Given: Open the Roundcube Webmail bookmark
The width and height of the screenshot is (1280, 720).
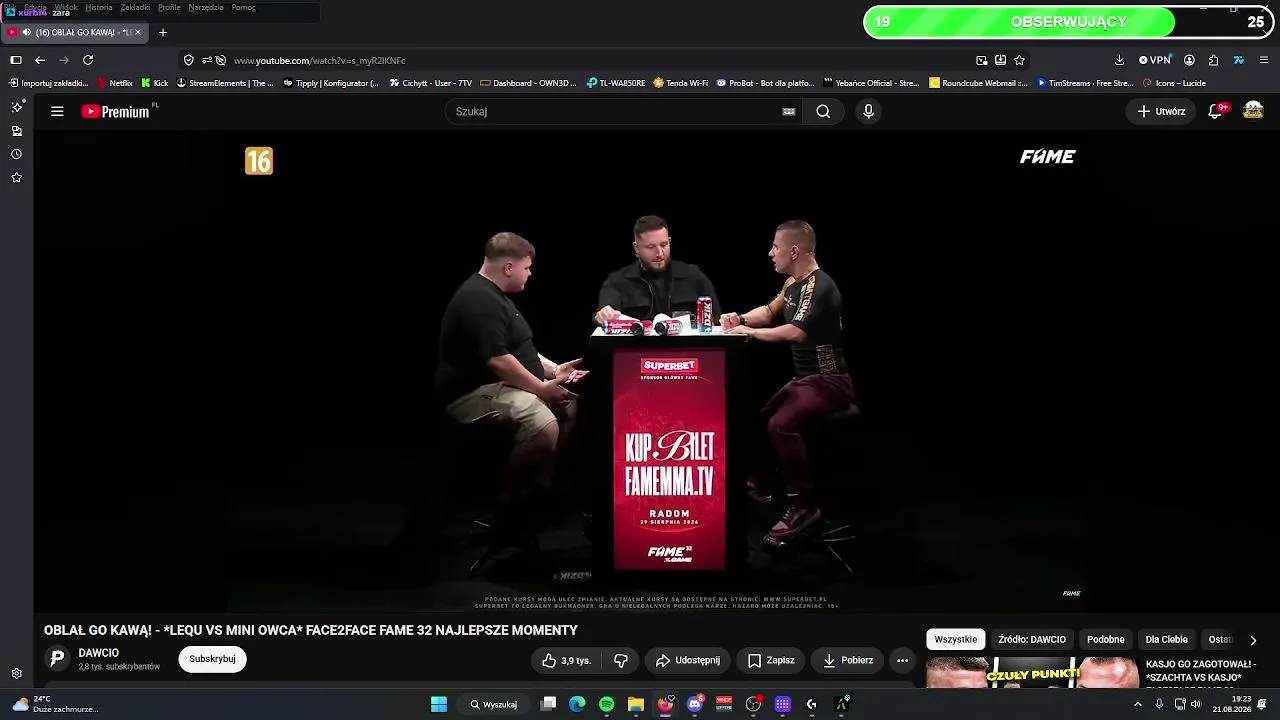Looking at the screenshot, I should coord(979,83).
